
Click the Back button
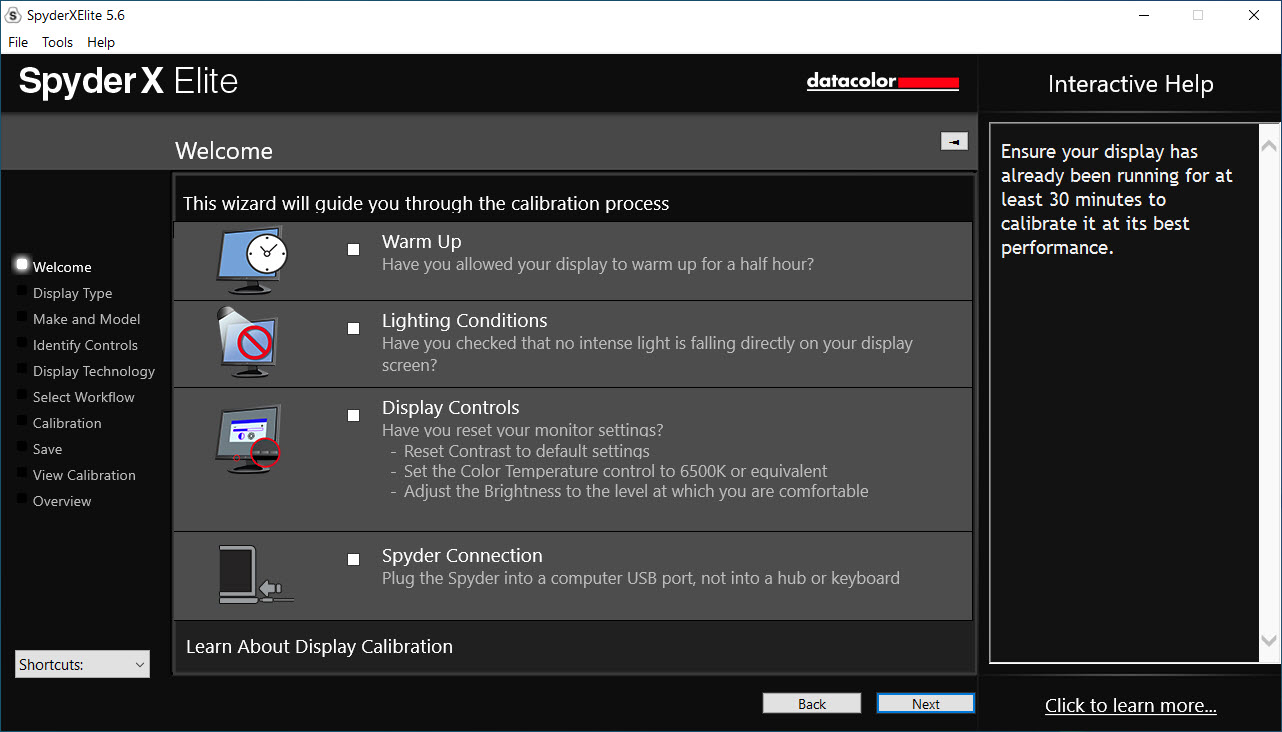pyautogui.click(x=812, y=704)
